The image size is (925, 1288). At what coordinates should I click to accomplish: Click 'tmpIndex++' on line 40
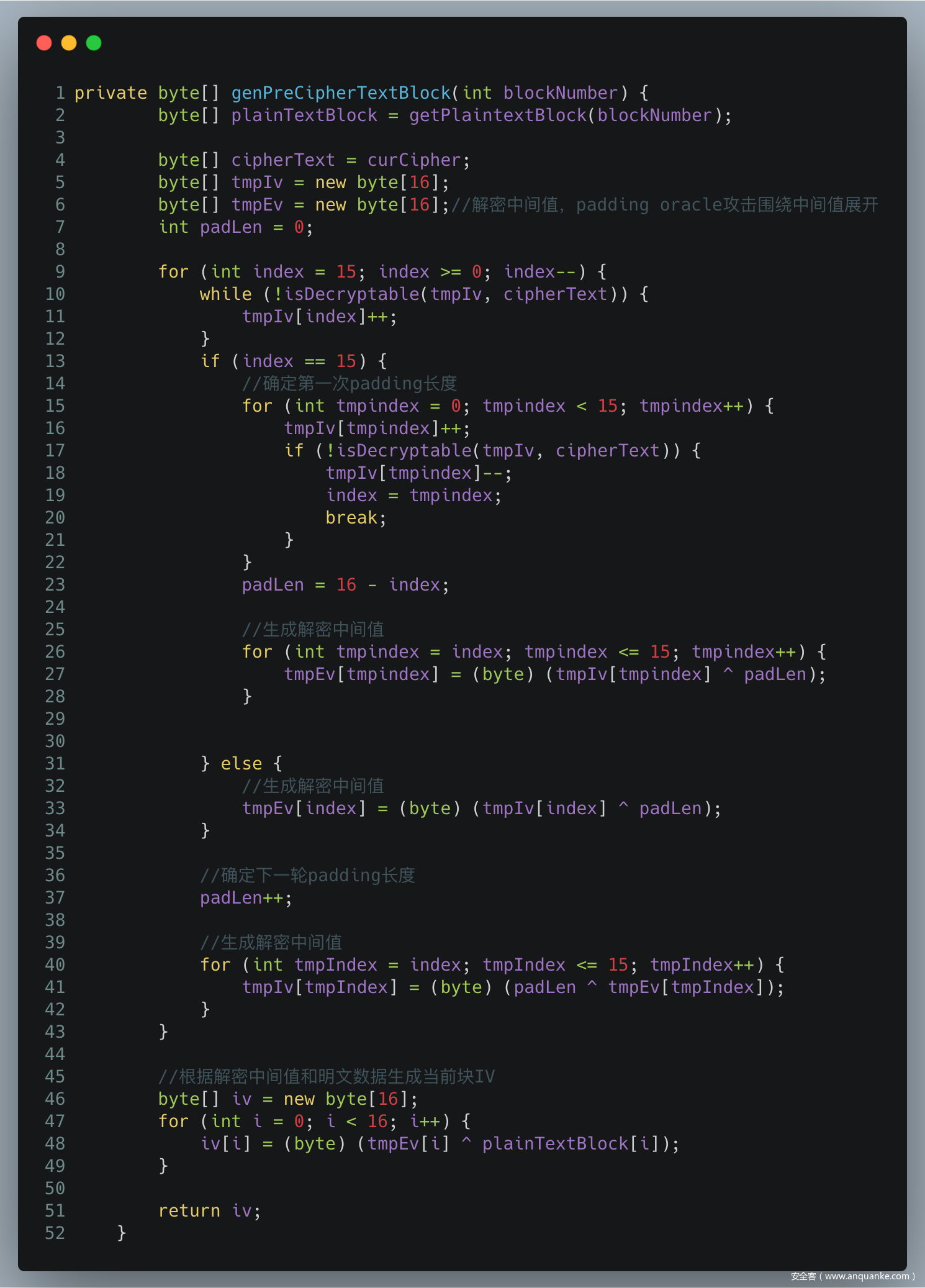pos(702,965)
